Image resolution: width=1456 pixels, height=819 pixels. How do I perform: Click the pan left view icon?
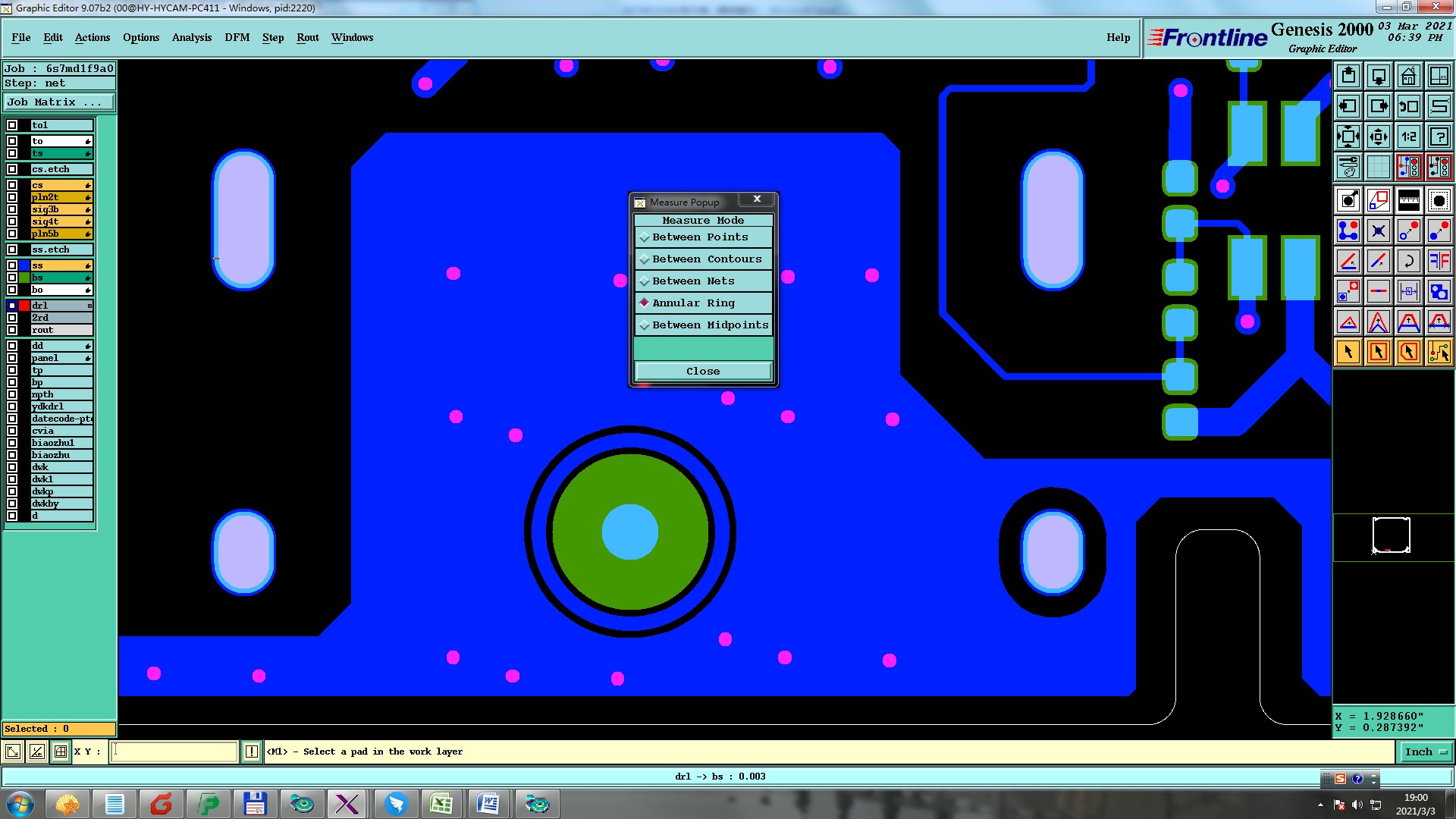click(1348, 106)
